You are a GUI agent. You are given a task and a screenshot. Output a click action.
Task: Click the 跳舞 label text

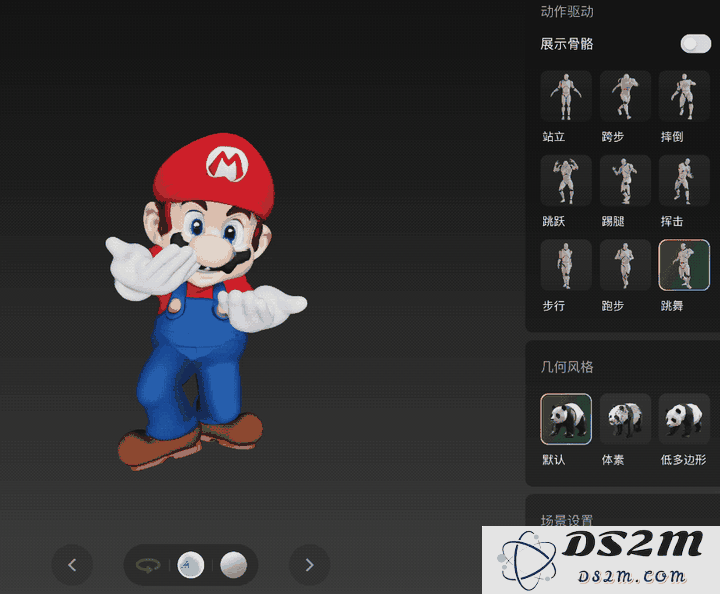coord(672,306)
